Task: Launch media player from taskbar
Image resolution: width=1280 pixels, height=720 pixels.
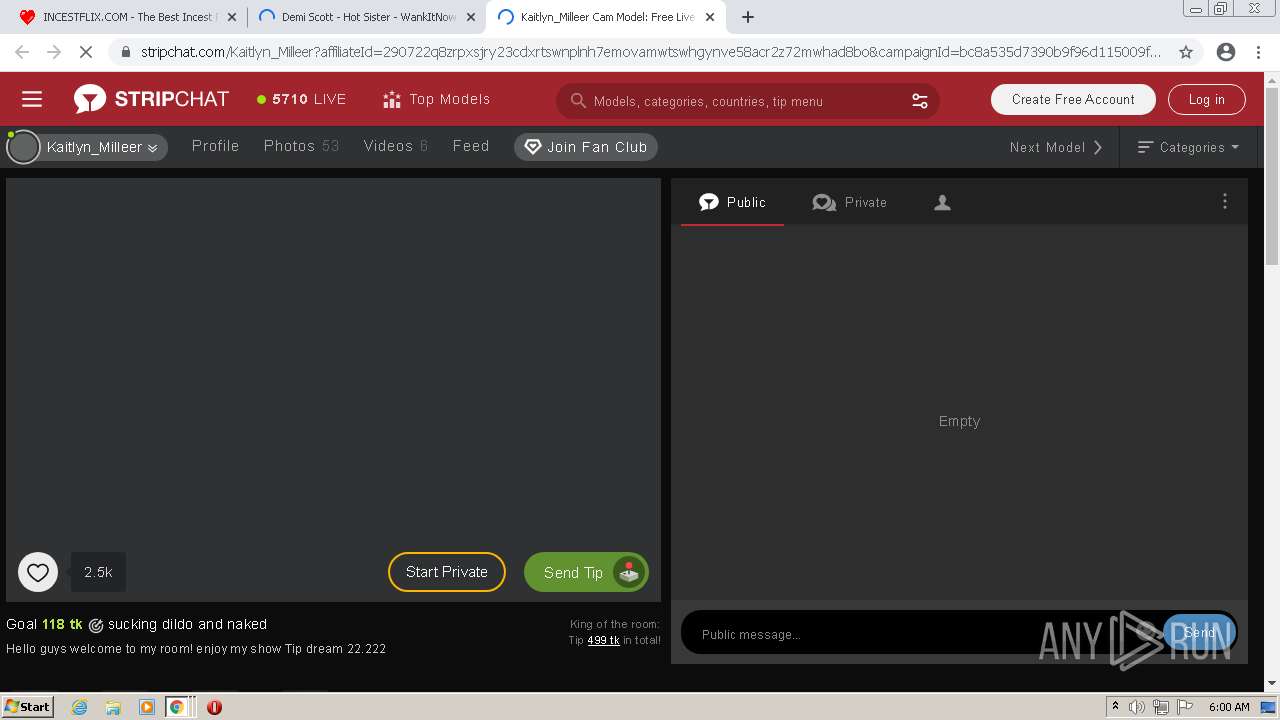Action: [x=146, y=707]
